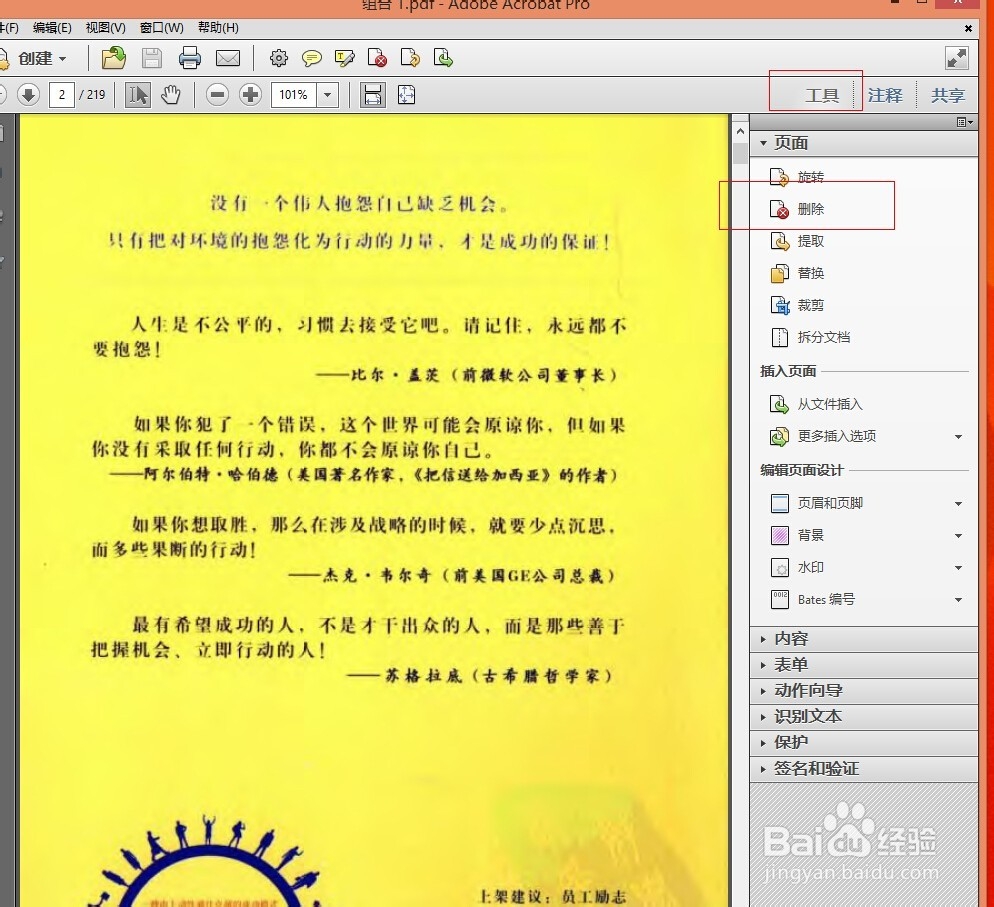Expand 水印 dropdown arrow
The height and width of the screenshot is (907, 994).
tap(958, 568)
